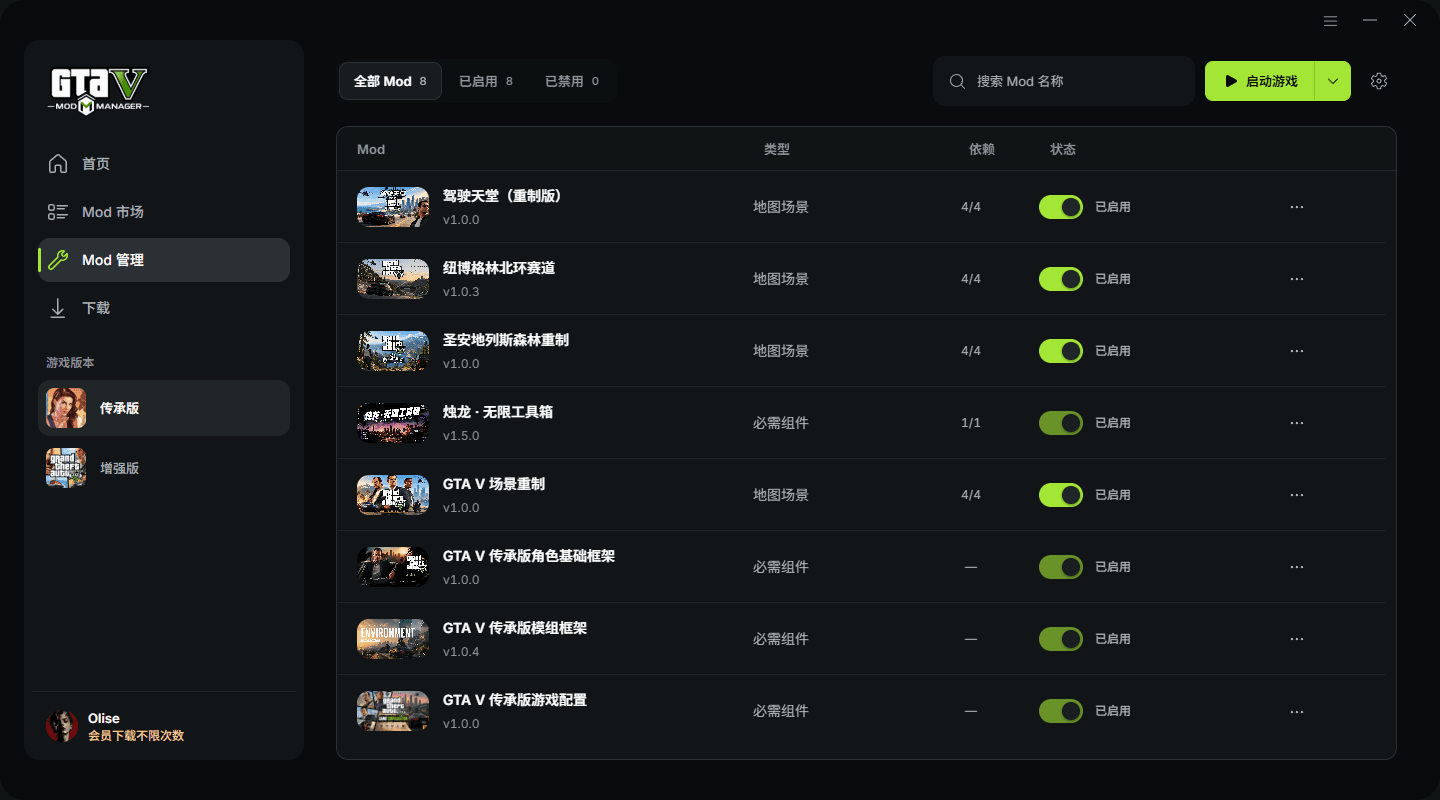Click the search magnifier icon
This screenshot has height=800, width=1440.
tap(957, 81)
